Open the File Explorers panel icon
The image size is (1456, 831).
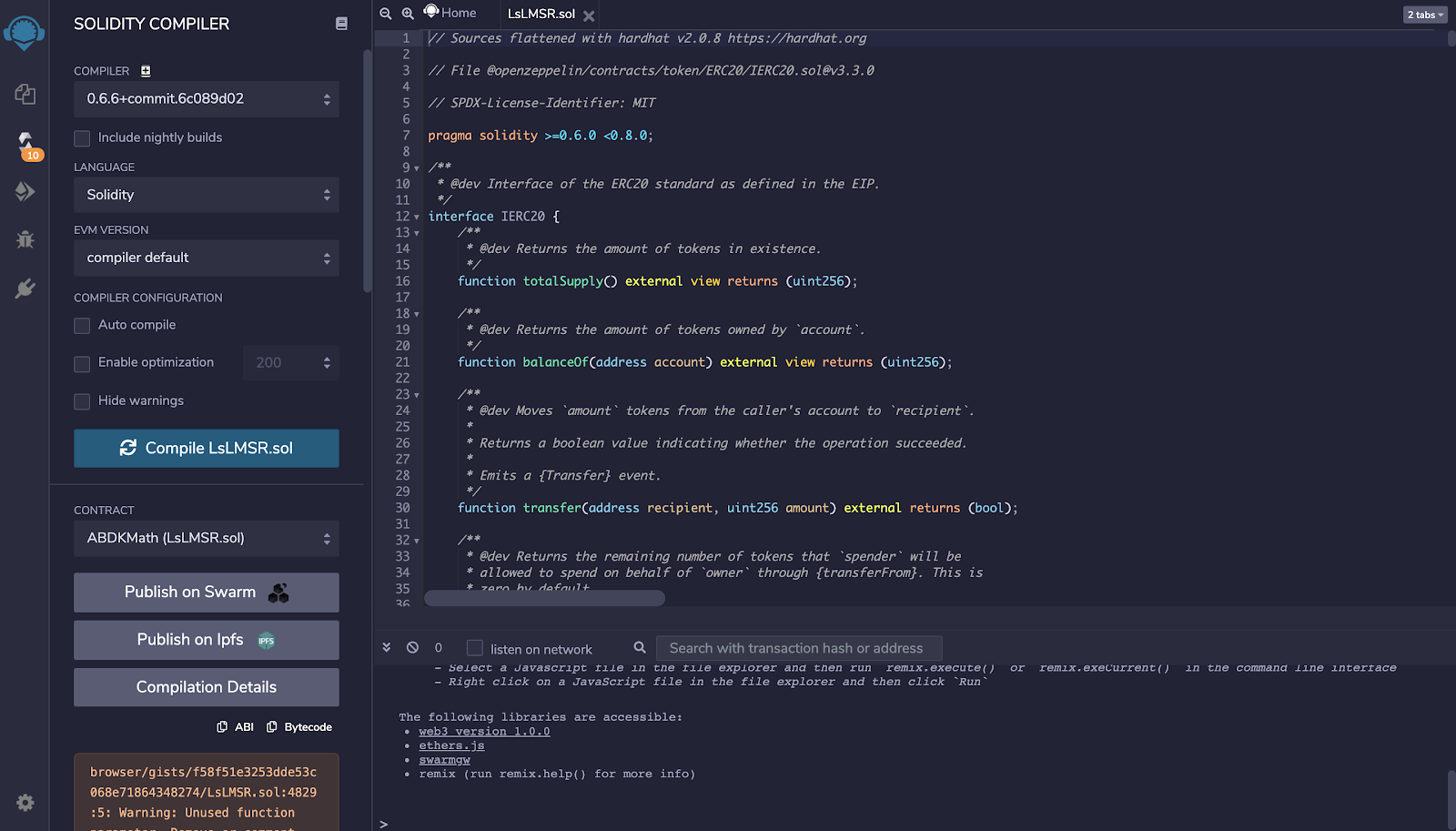(25, 94)
